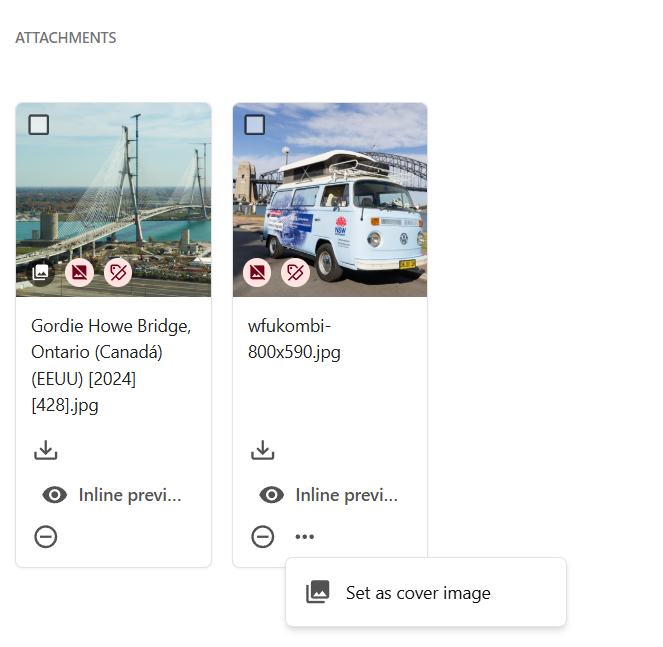
Task: Download the wfukombi-800x590.jpg attachment
Action: click(x=263, y=450)
